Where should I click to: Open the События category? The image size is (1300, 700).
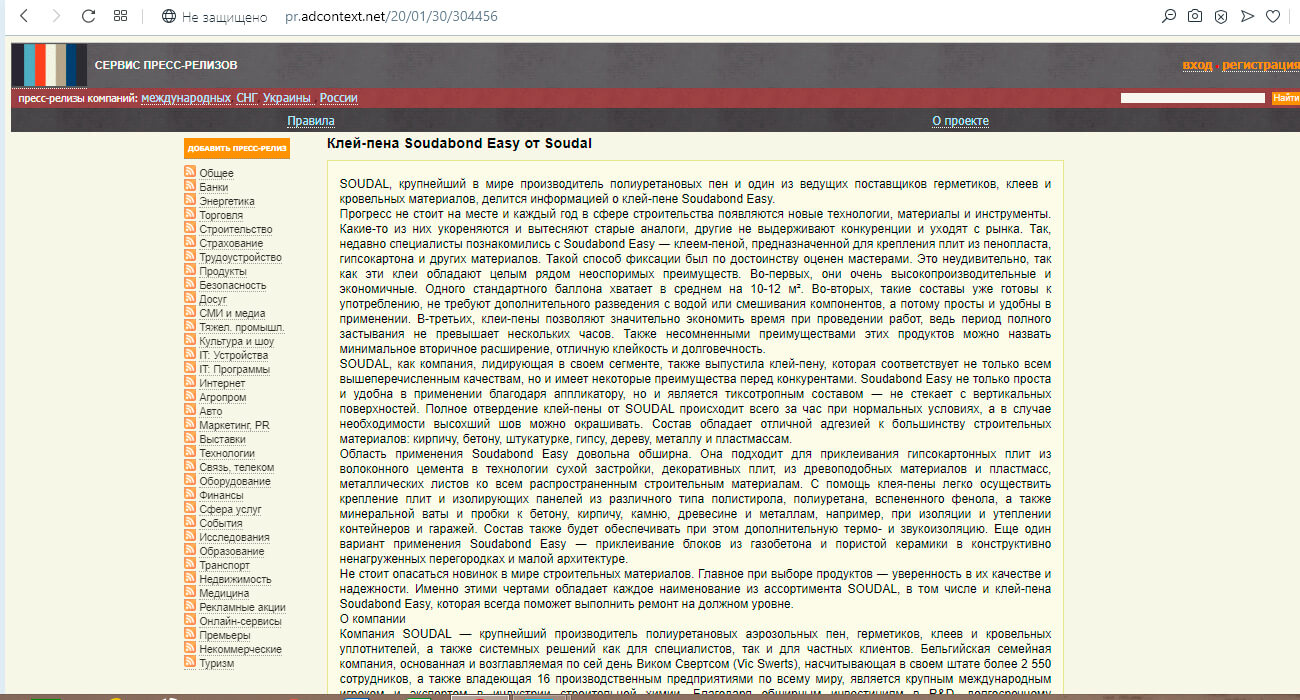(x=220, y=523)
